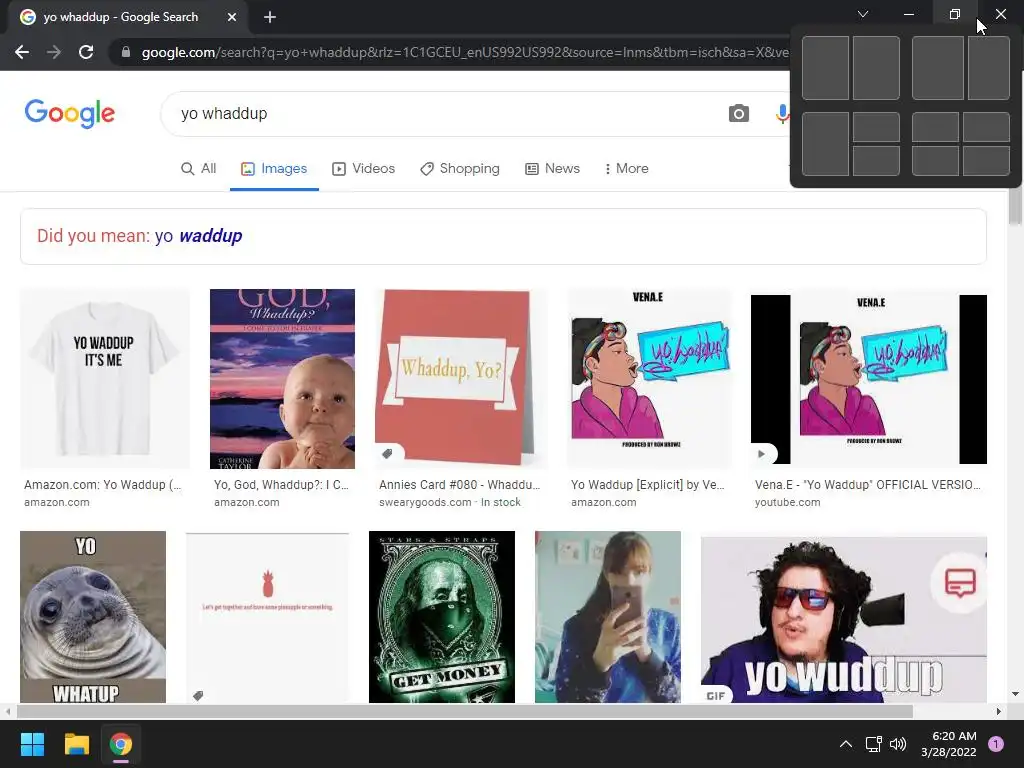
Task: Click 'swearygoods.com · In stock' source text
Action: click(x=450, y=502)
